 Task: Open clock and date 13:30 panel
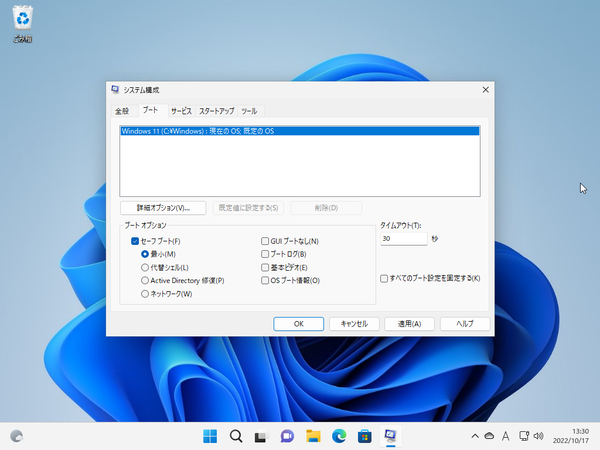click(571, 436)
